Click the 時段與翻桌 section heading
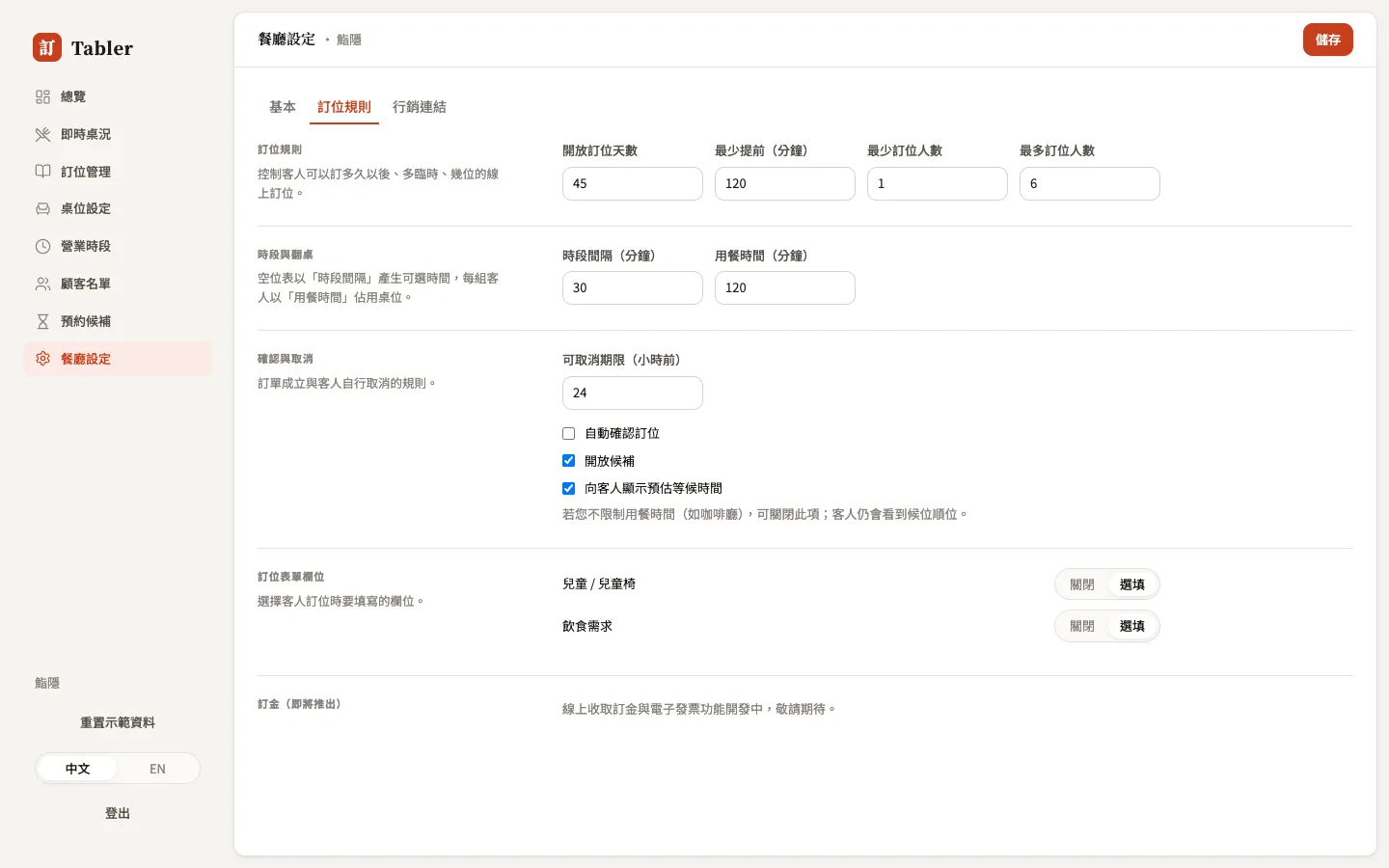Viewport: 1389px width, 868px height. pyautogui.click(x=286, y=255)
